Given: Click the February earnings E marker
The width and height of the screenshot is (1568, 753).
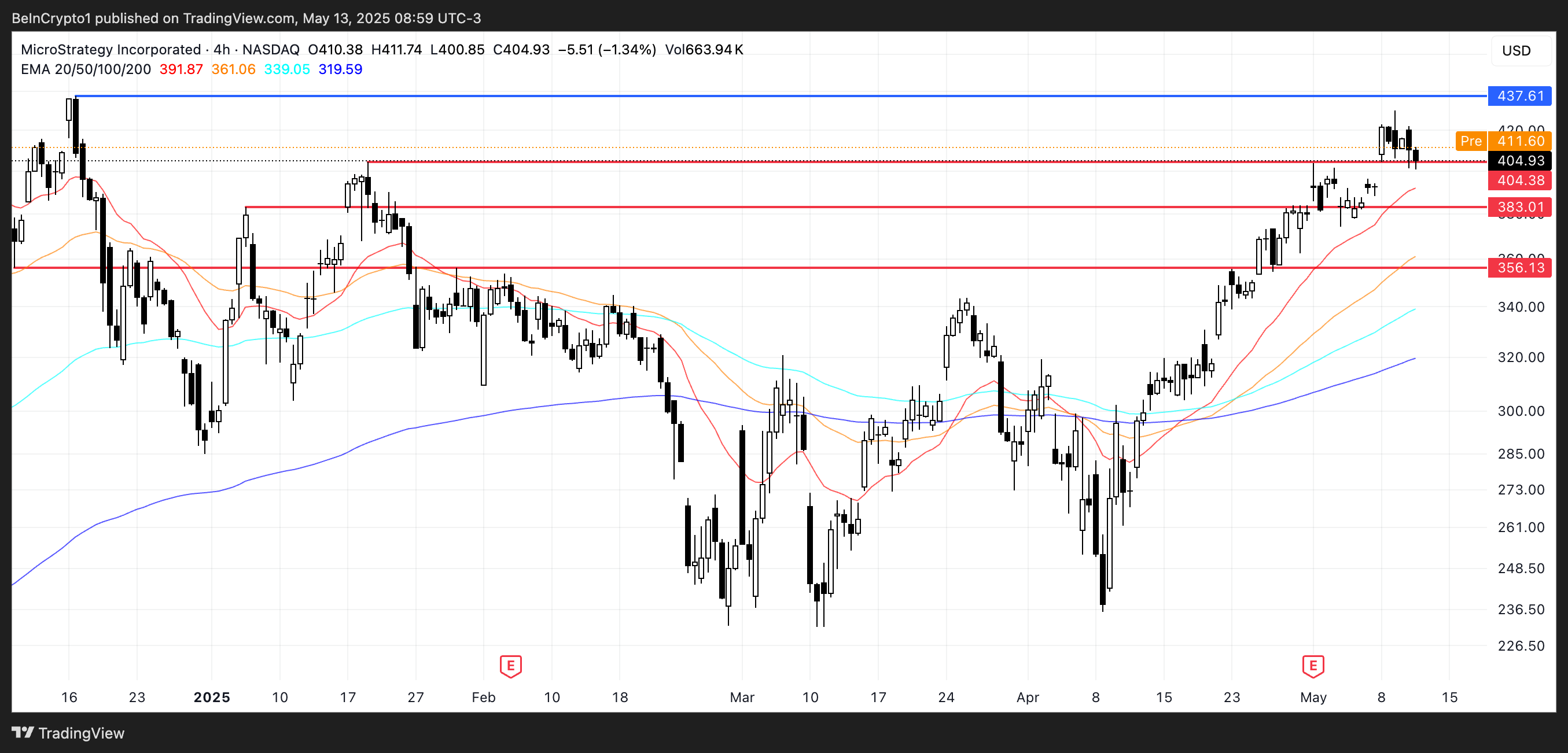Looking at the screenshot, I should click(x=510, y=666).
